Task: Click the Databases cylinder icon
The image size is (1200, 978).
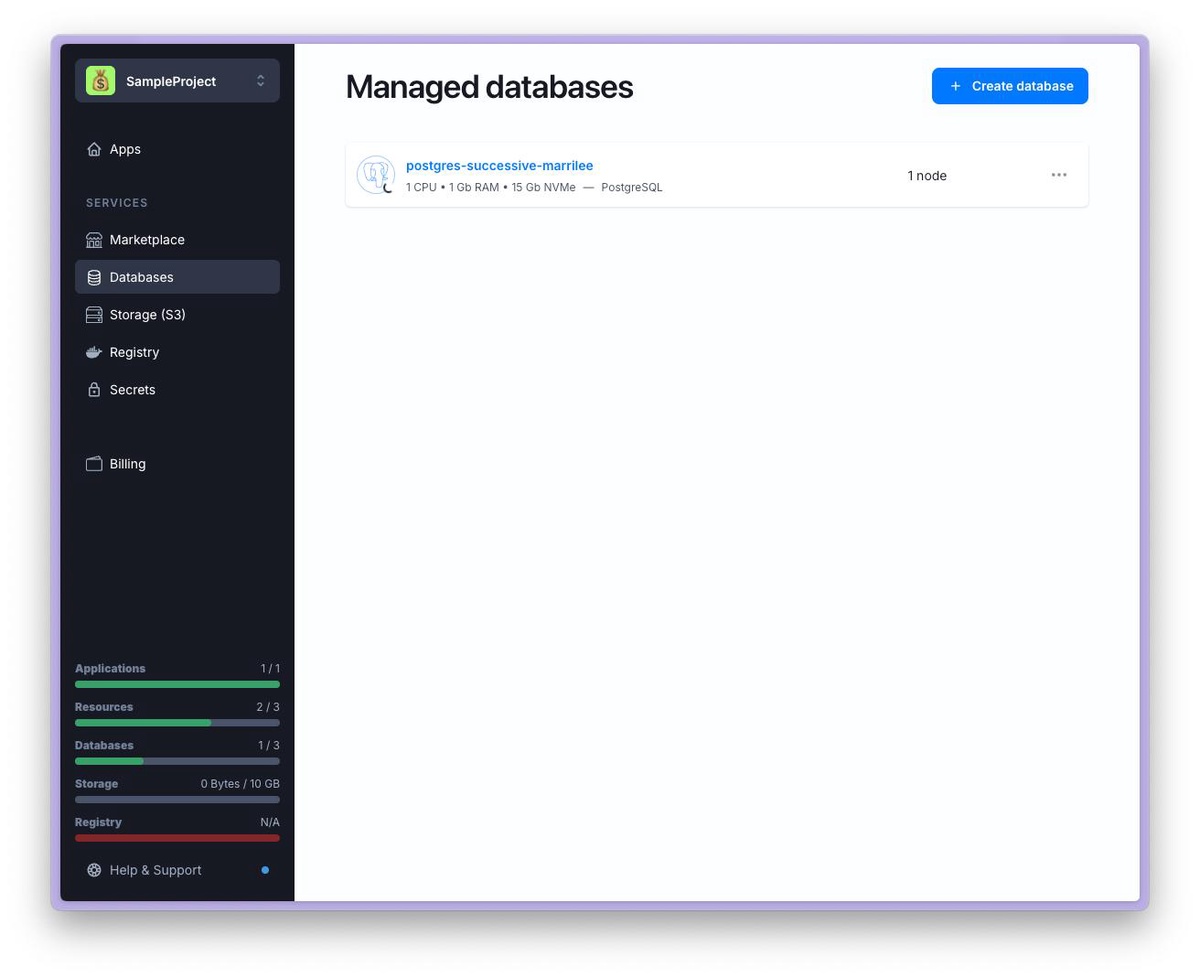Action: point(94,277)
